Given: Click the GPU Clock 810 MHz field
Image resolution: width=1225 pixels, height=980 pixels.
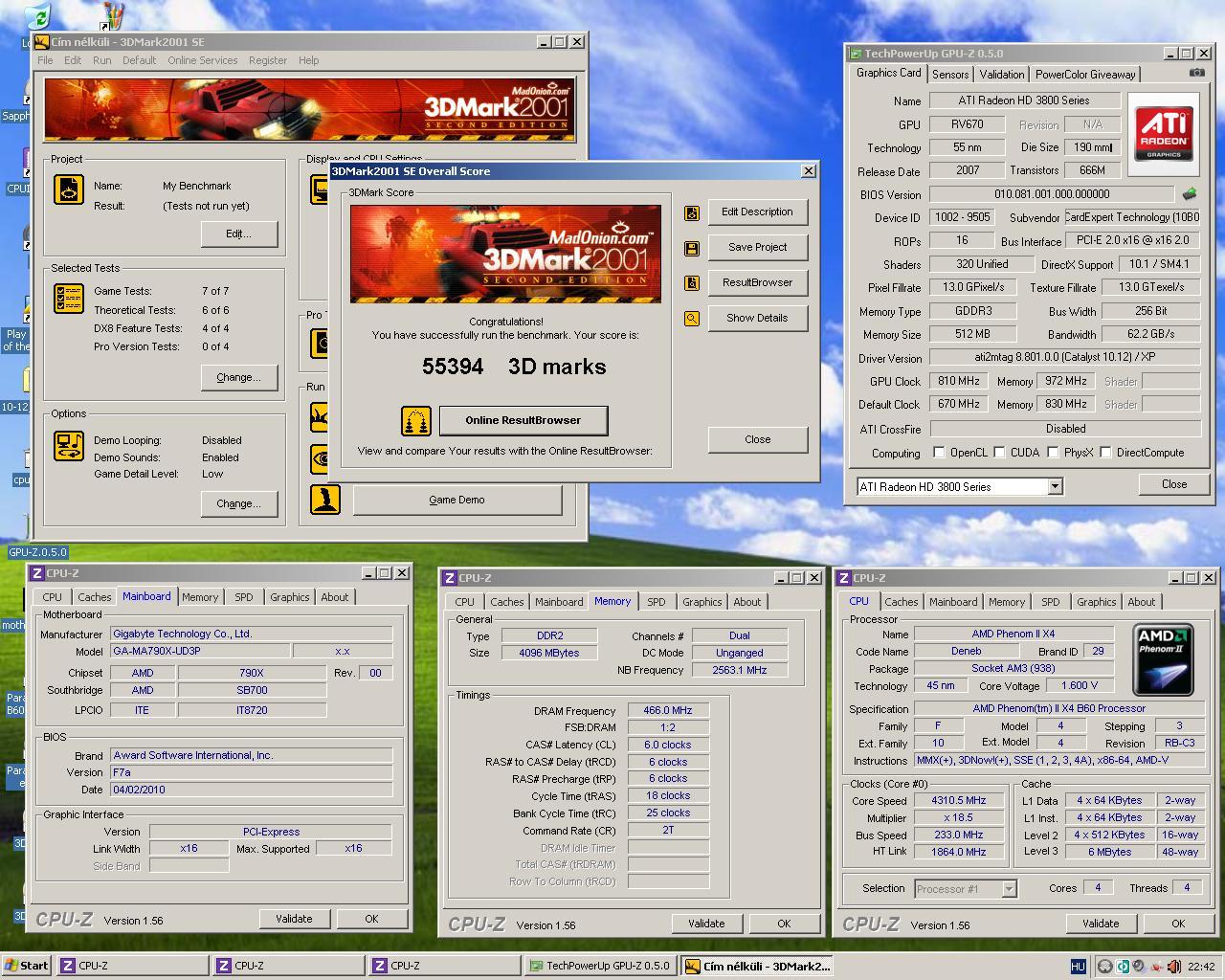Looking at the screenshot, I should click(x=958, y=382).
